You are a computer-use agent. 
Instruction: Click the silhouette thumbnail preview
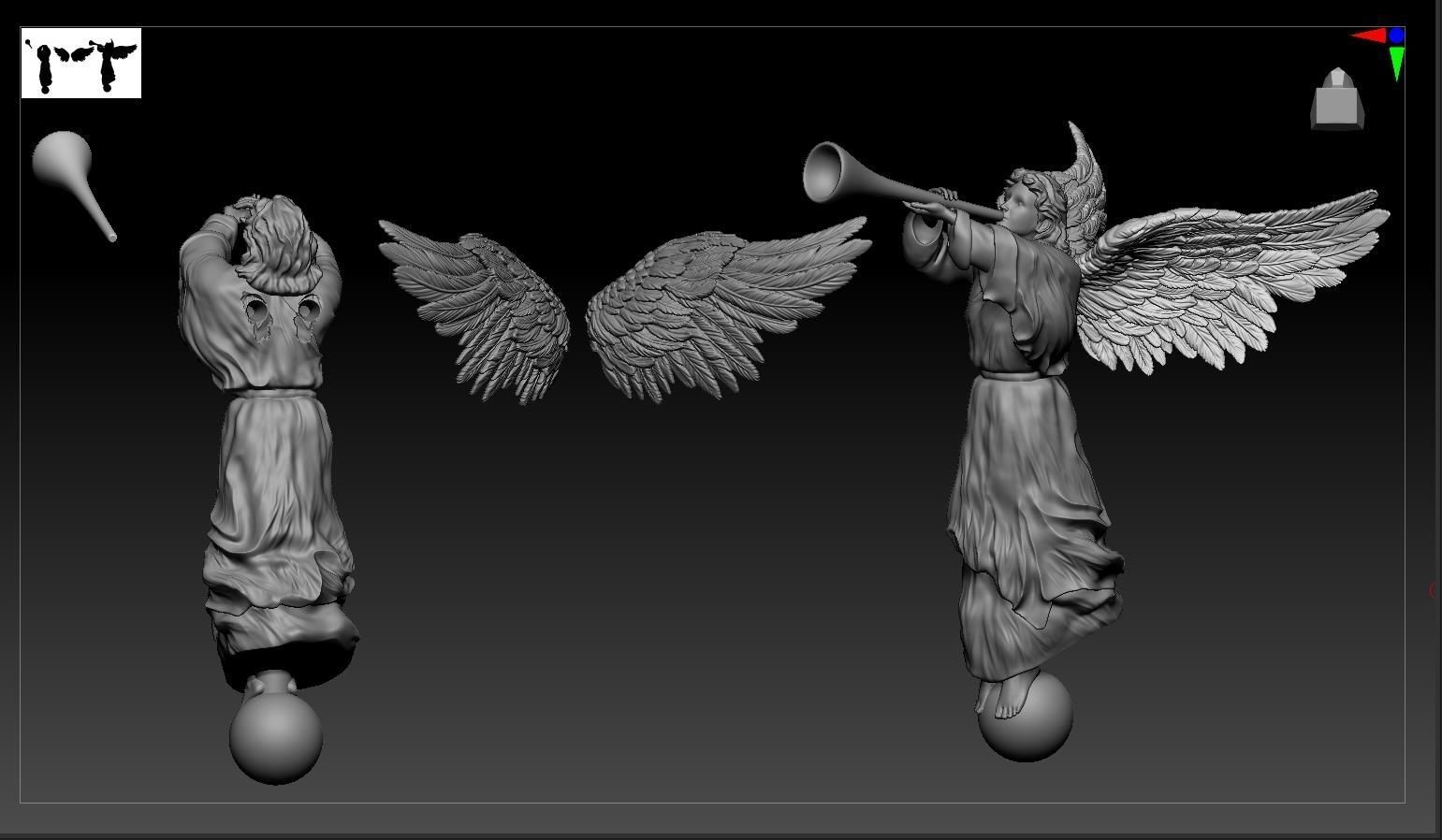click(81, 63)
